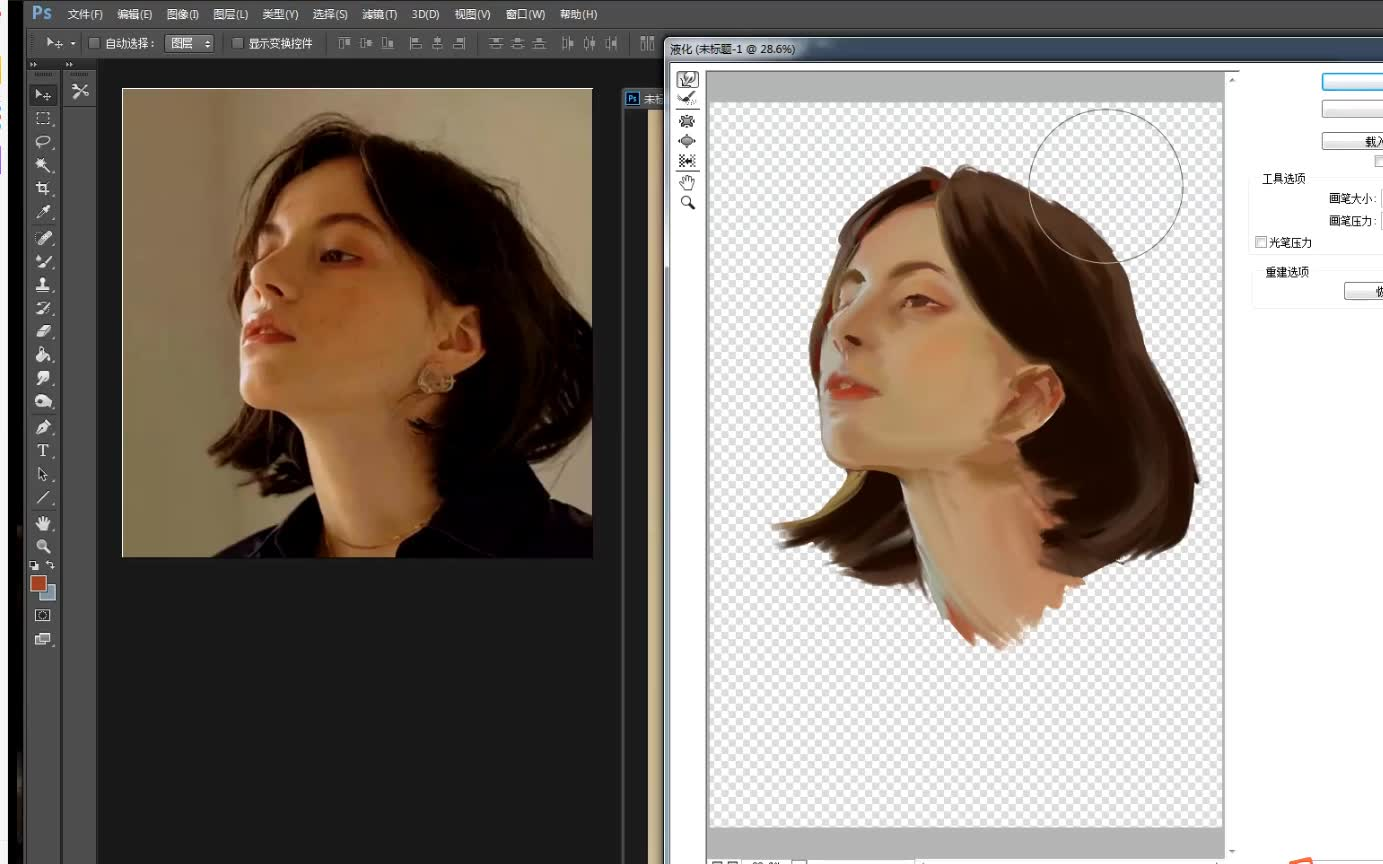Pick the Liquify Hand tool

tap(687, 182)
